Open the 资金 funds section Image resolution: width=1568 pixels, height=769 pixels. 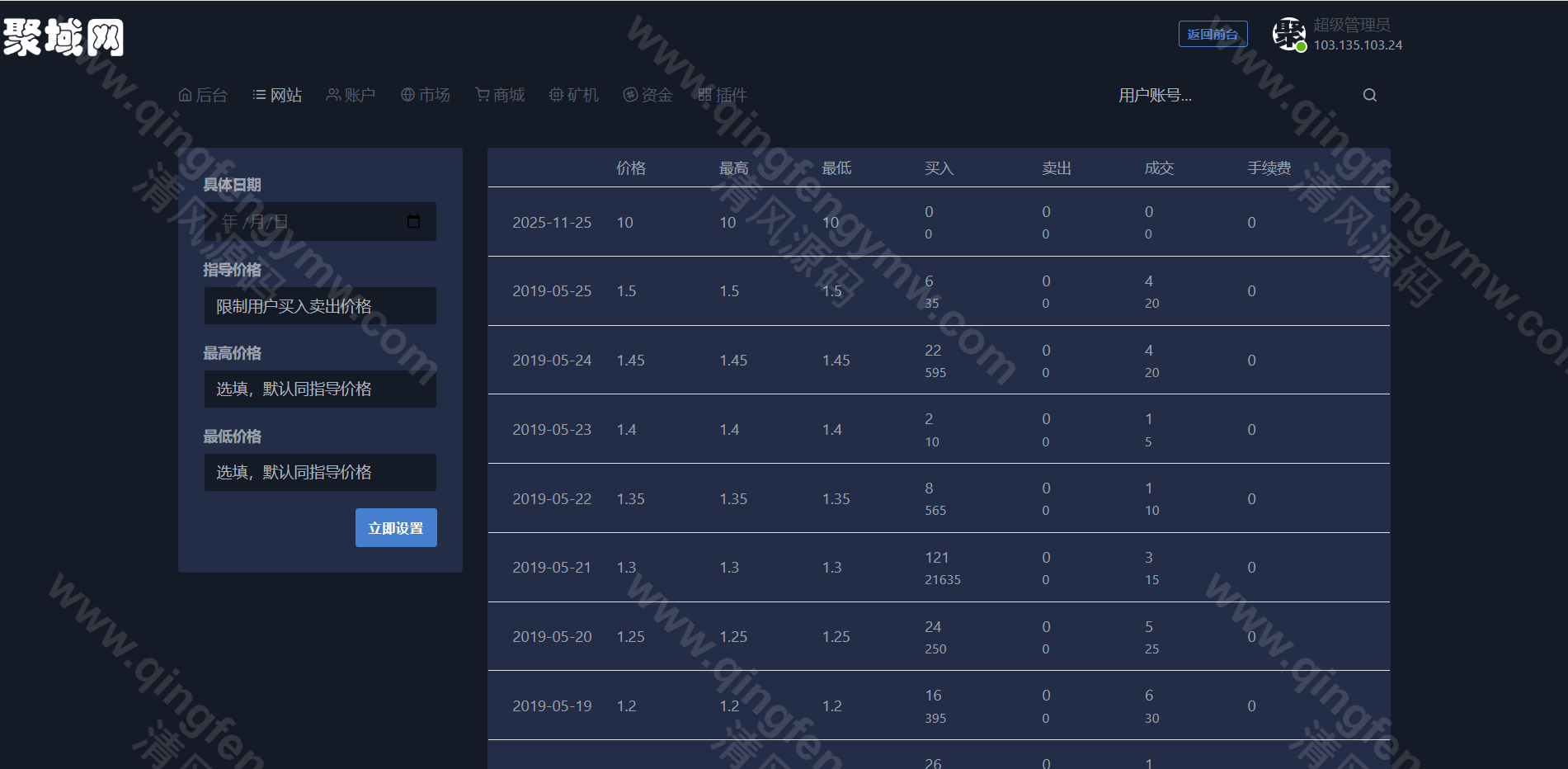coord(647,94)
